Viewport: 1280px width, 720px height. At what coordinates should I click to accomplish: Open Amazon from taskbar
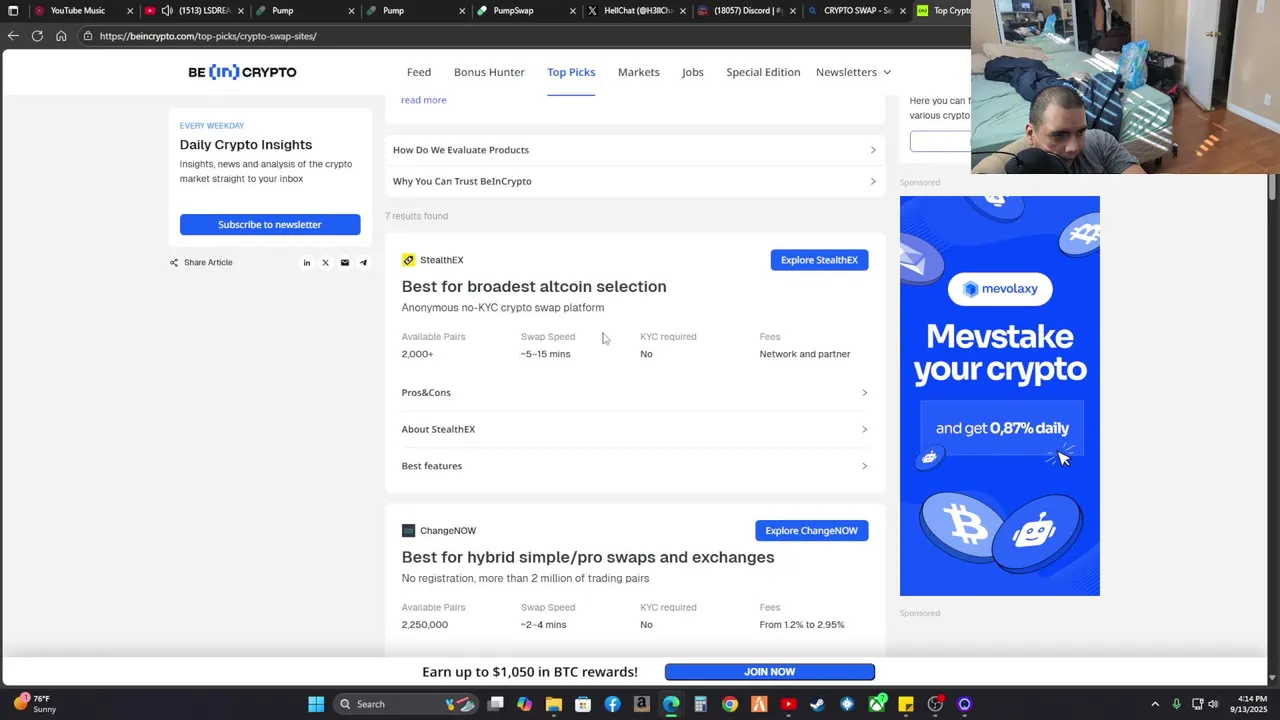tap(642, 704)
